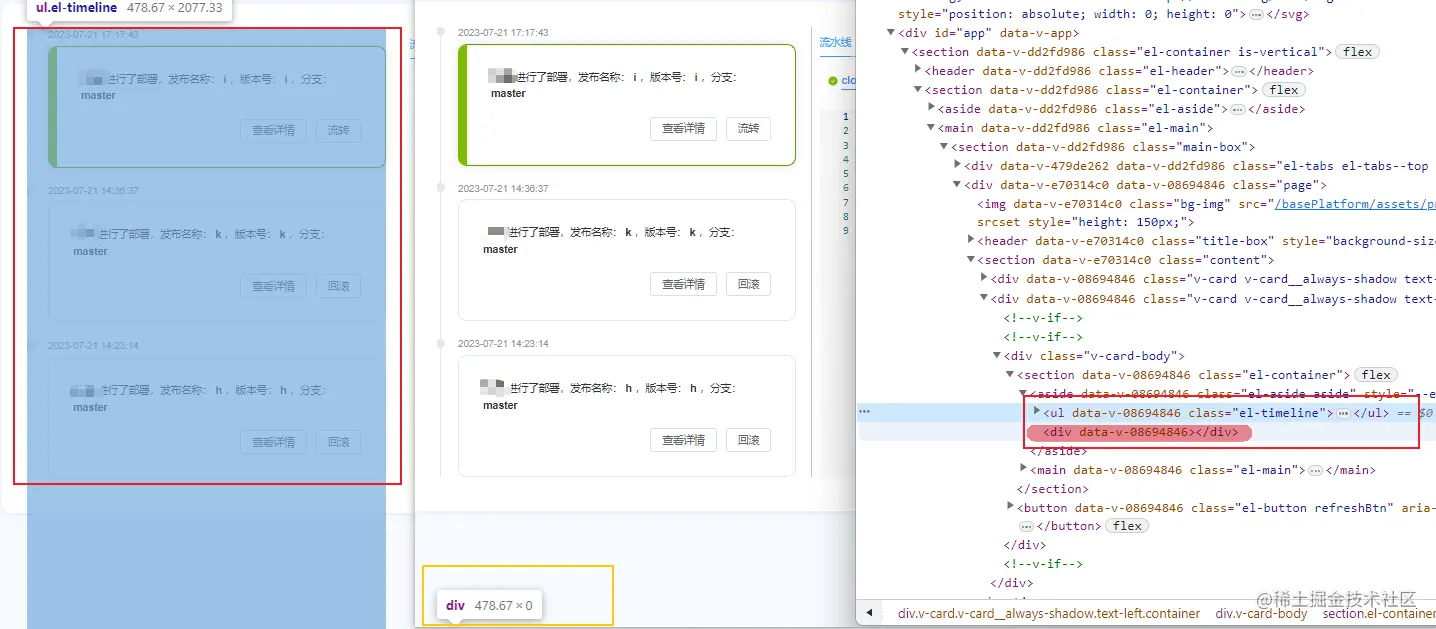The image size is (1436, 629).
Task: Collapse the class="content" section node
Action: click(x=971, y=260)
